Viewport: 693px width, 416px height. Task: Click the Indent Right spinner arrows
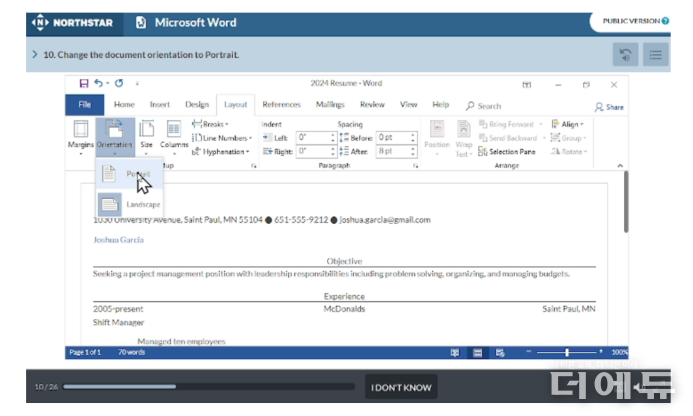tap(333, 151)
